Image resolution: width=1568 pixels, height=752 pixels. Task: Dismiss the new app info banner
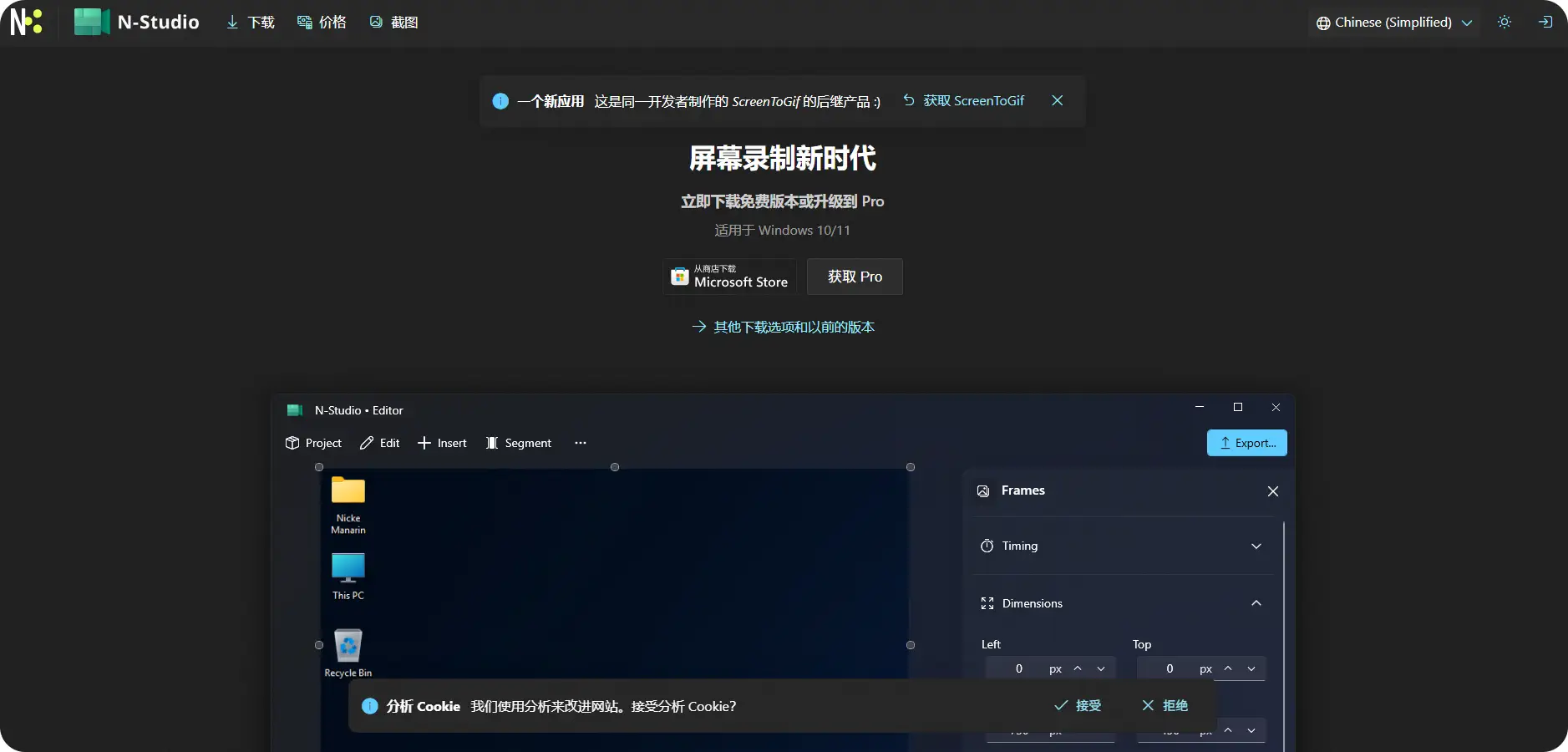pos(1057,100)
